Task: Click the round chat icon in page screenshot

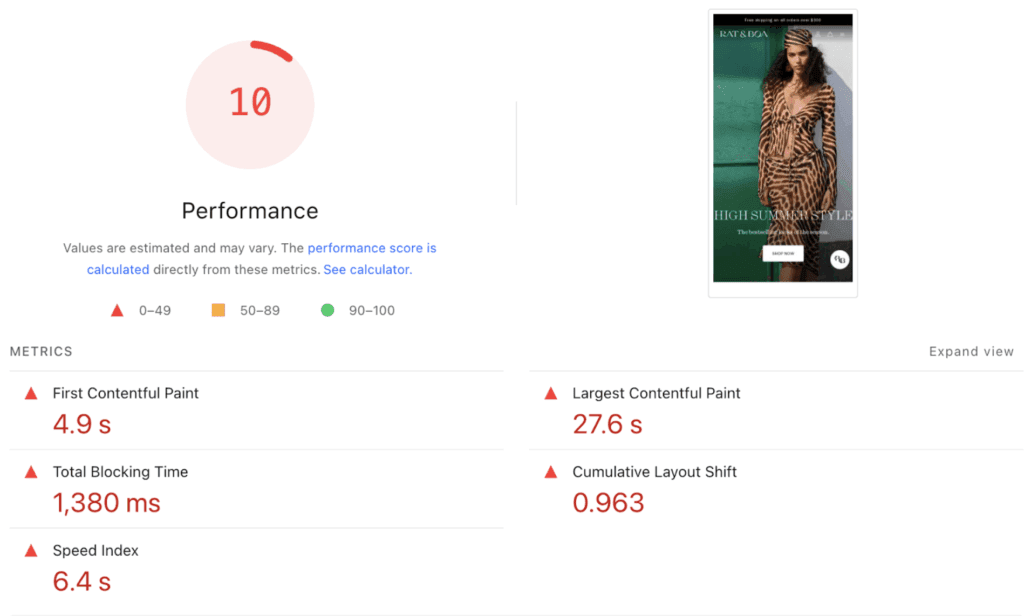Action: pos(840,260)
